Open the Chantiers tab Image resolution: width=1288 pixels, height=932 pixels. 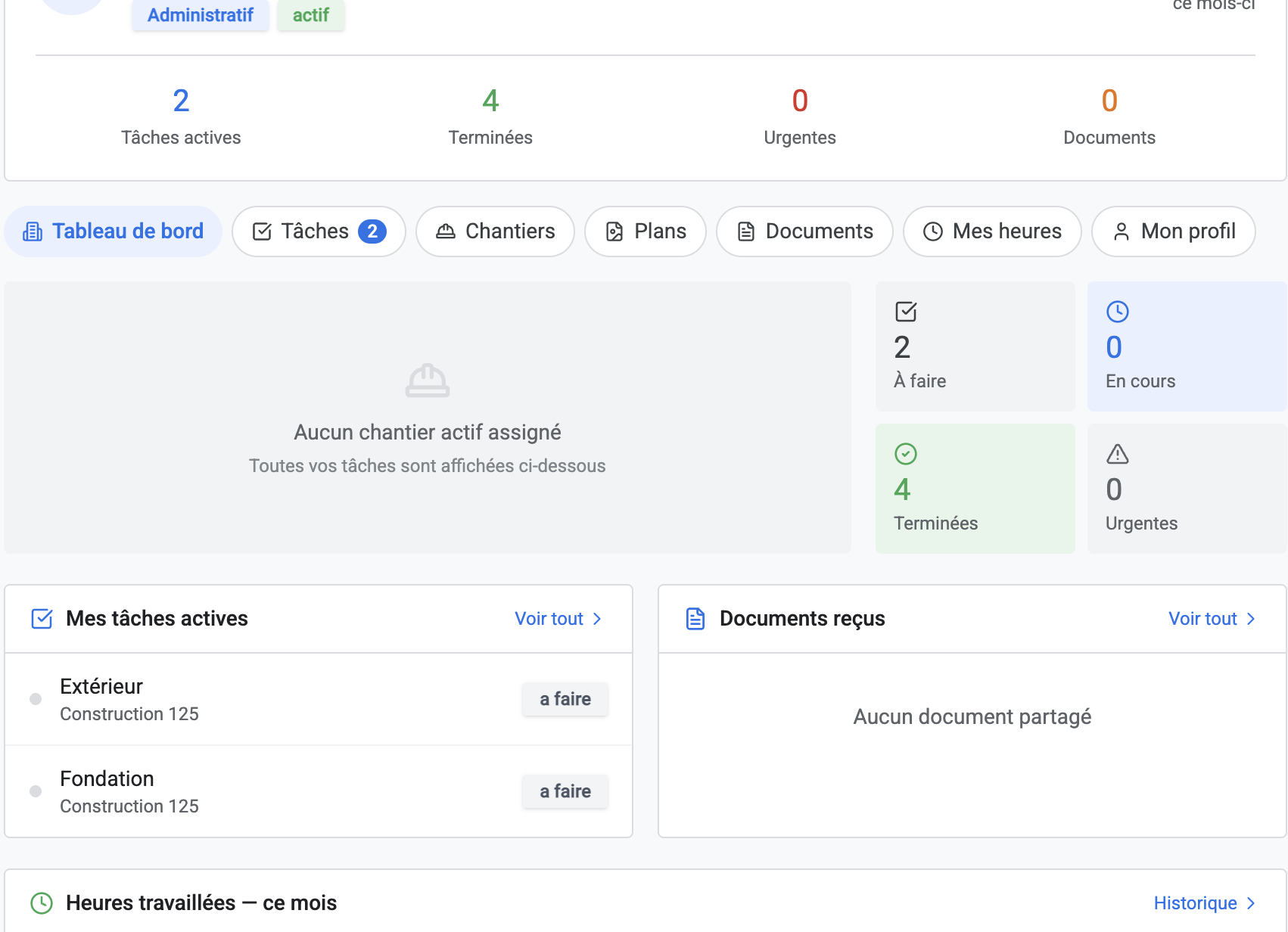pyautogui.click(x=495, y=231)
